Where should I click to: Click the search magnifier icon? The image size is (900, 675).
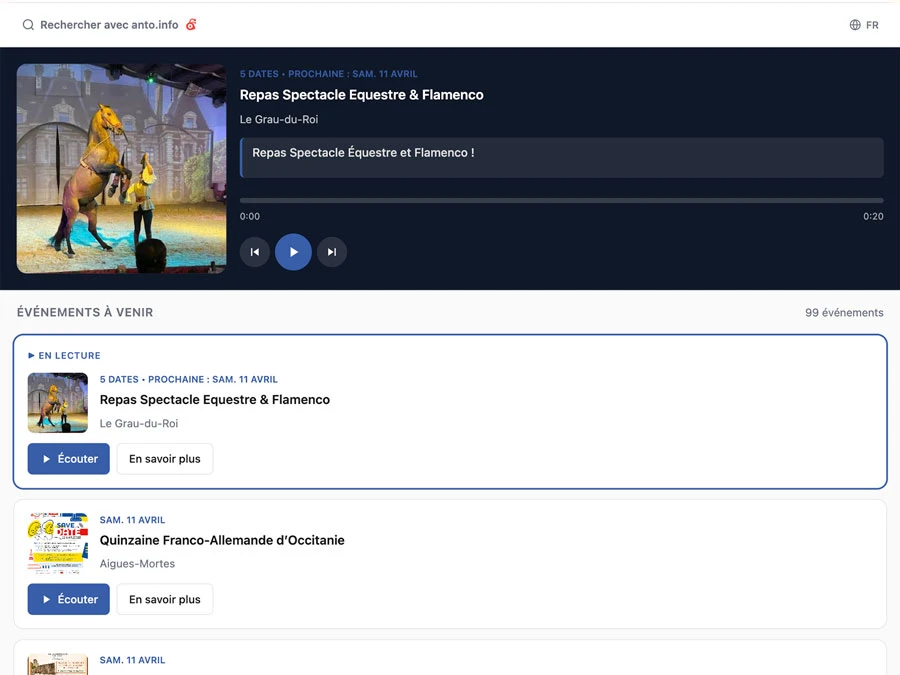[28, 25]
